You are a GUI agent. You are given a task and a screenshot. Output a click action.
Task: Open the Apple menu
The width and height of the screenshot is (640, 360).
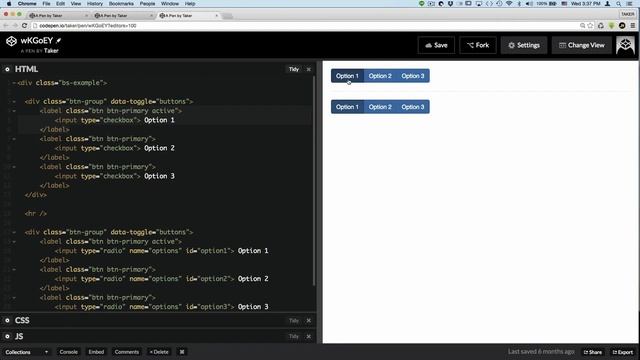9,4
